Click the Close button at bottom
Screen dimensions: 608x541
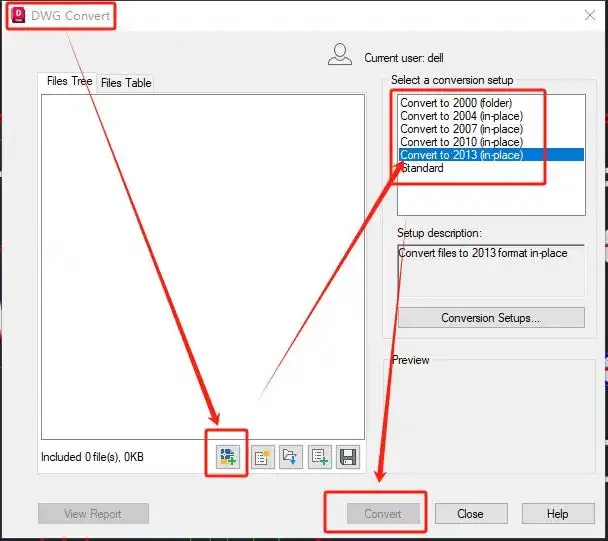[470, 514]
